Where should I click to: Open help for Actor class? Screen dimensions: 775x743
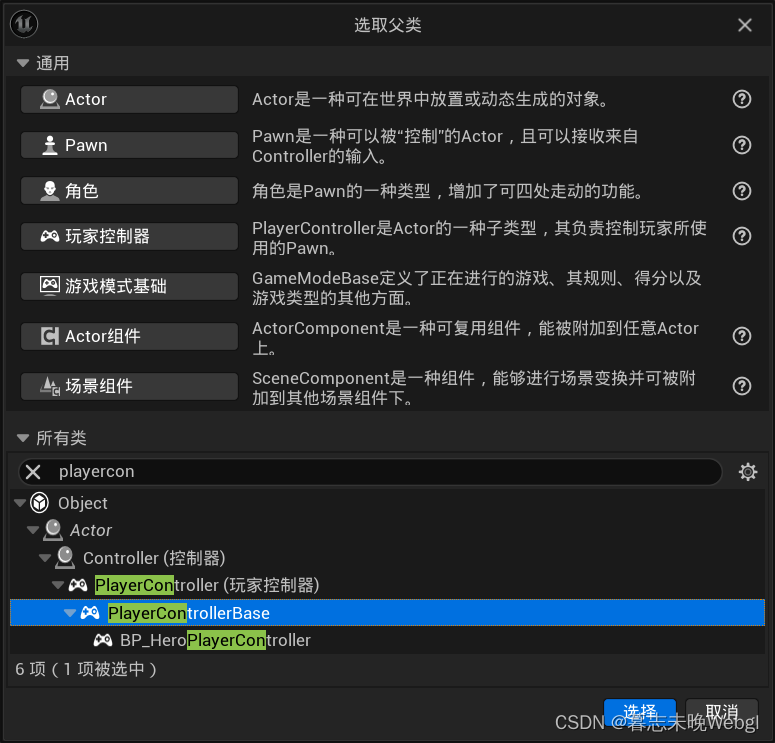[x=742, y=99]
